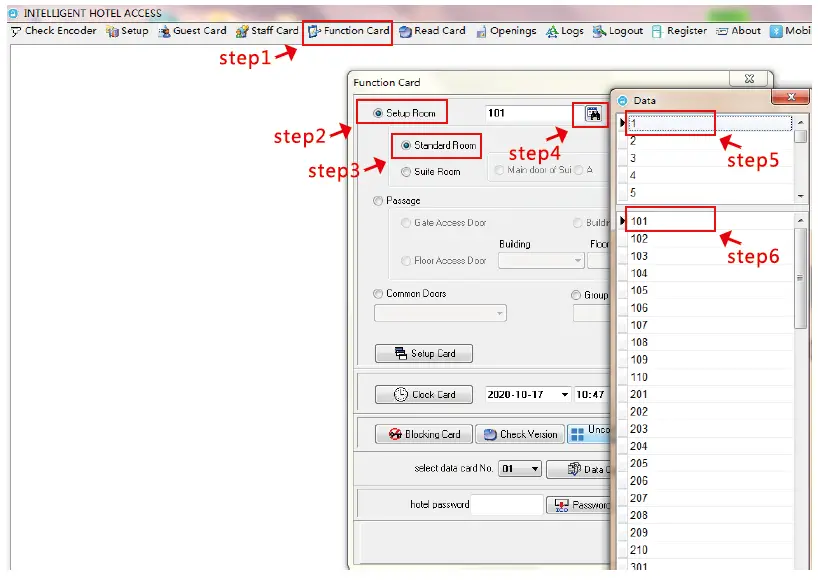Click the Blocking Card button

click(x=424, y=434)
